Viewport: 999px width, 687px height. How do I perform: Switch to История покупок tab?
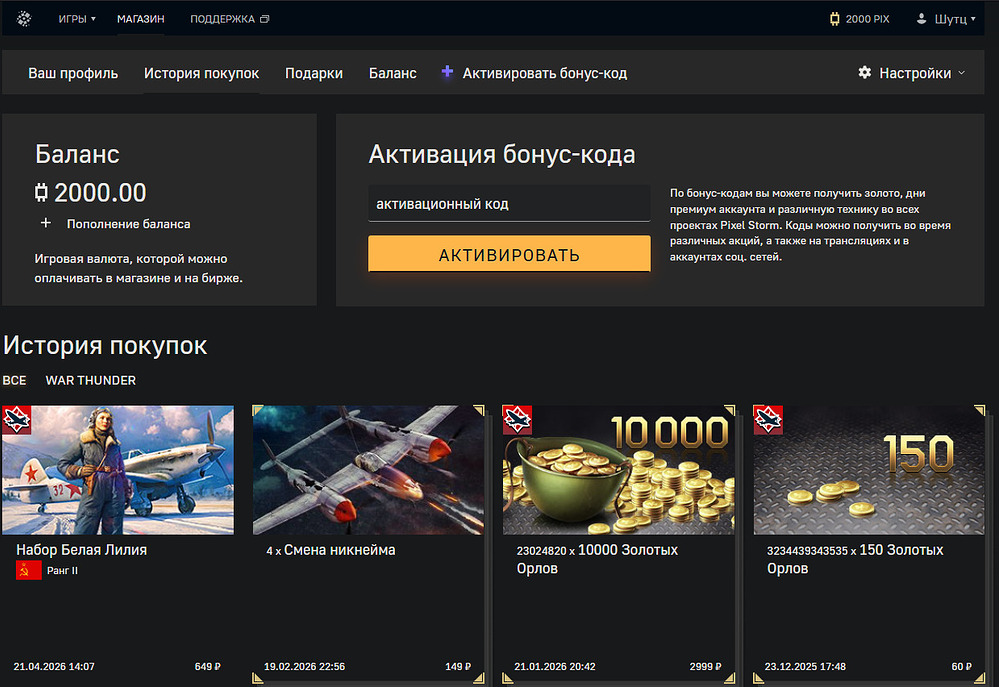pos(201,73)
